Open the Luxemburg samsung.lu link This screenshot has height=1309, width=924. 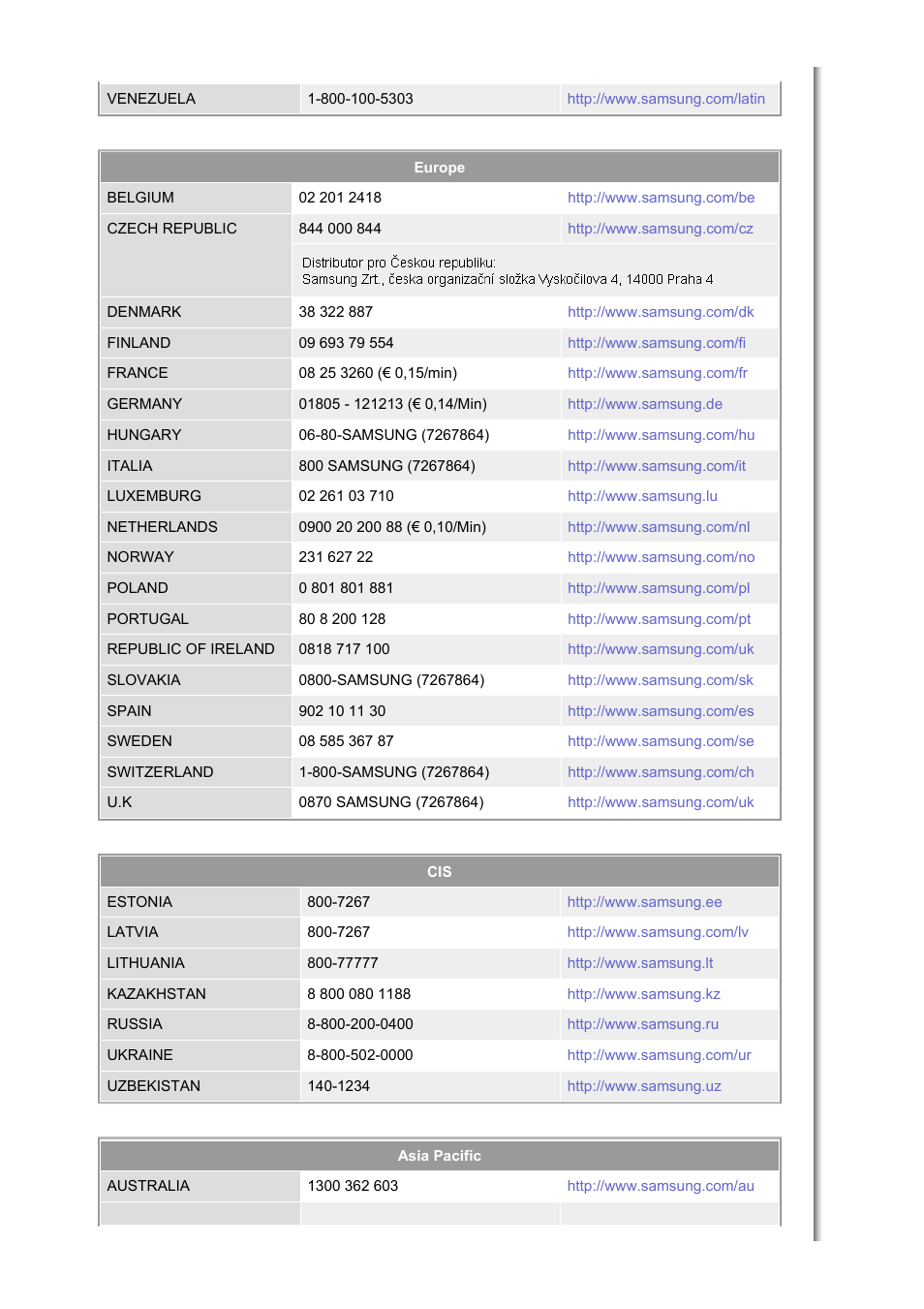click(642, 496)
